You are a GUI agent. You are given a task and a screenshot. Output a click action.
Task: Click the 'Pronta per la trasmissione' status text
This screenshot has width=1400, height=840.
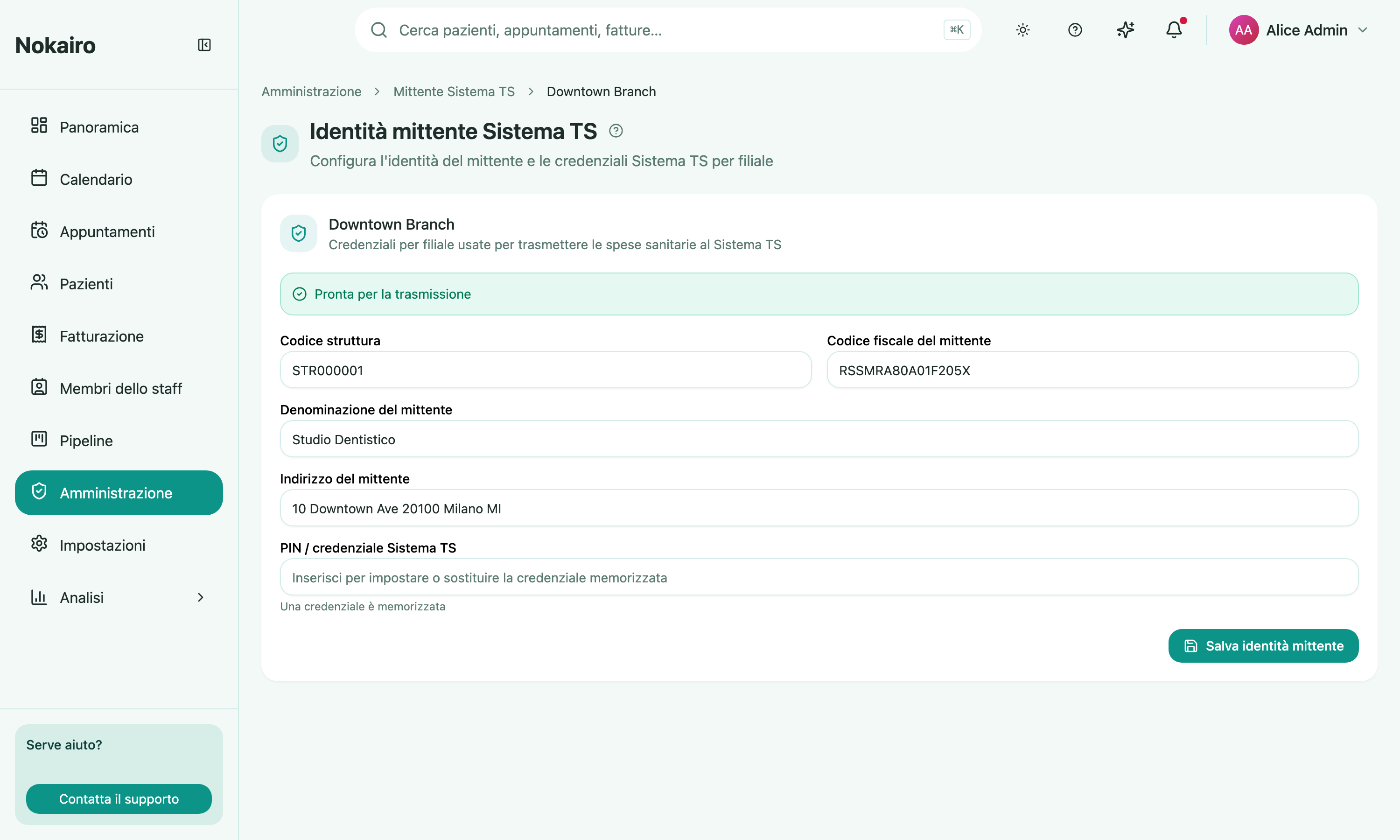coord(392,294)
